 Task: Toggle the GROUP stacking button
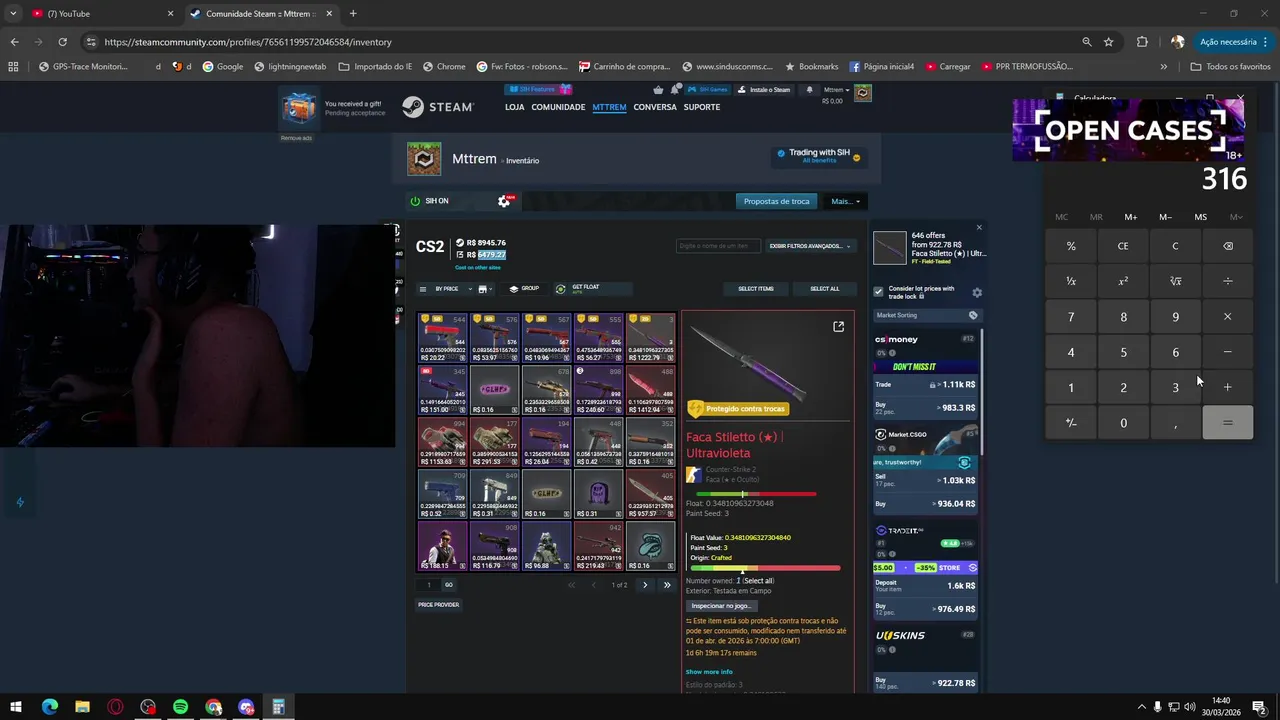[x=524, y=289]
